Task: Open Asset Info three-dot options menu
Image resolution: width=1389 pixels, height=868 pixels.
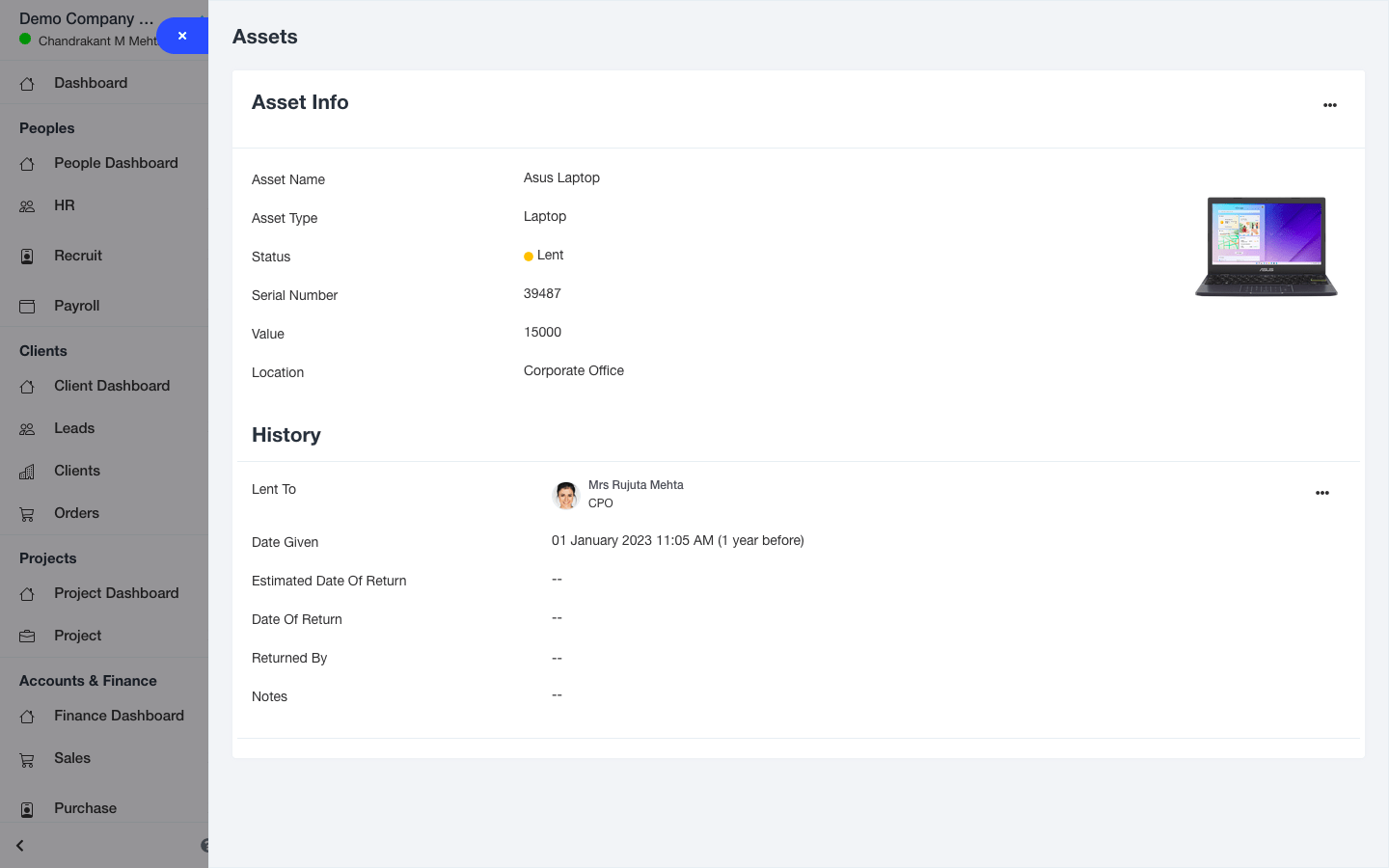Action: [1329, 105]
